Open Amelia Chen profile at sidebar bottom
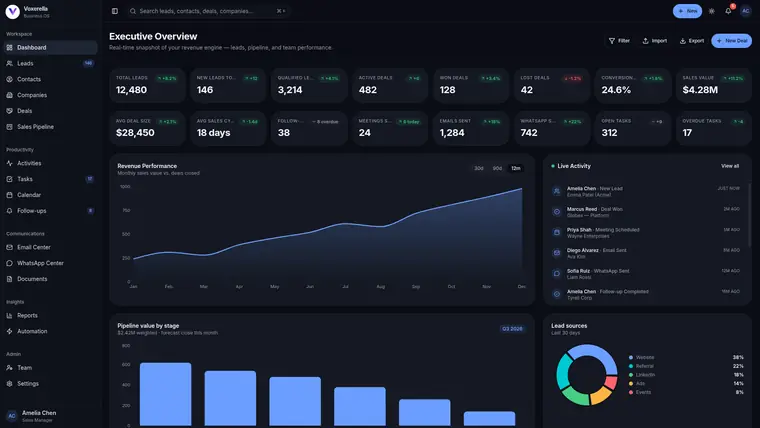This screenshot has height=428, width=760. point(50,416)
